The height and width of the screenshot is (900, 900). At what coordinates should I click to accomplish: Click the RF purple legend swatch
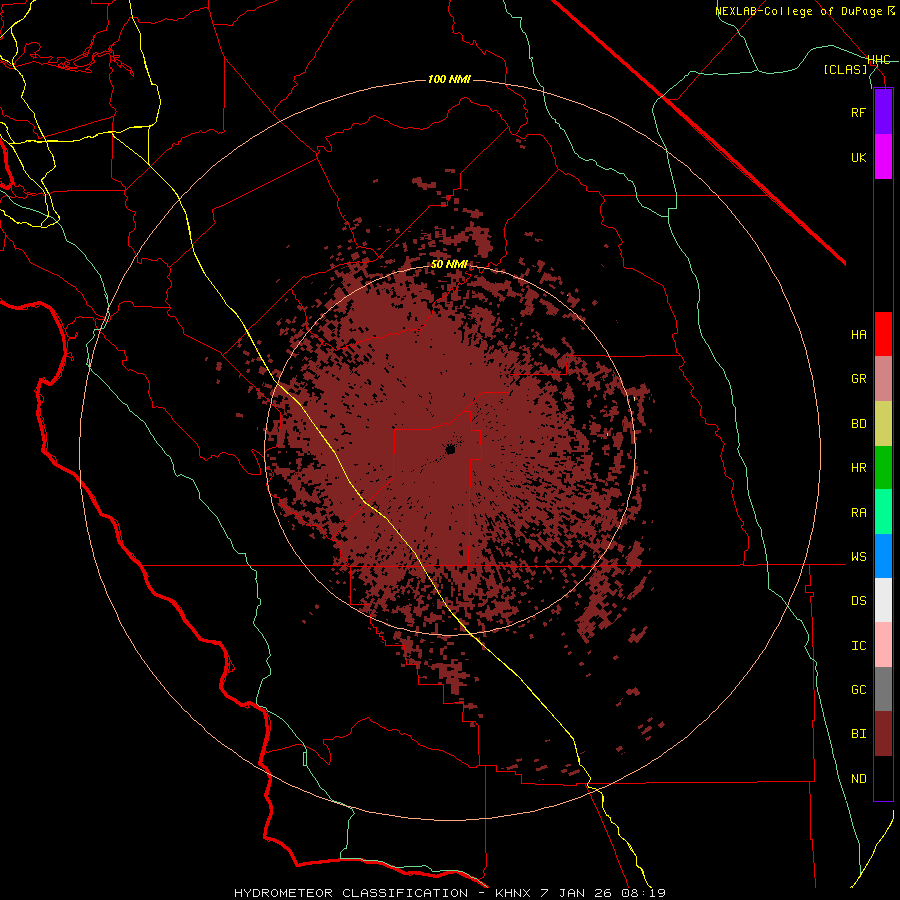(x=883, y=112)
